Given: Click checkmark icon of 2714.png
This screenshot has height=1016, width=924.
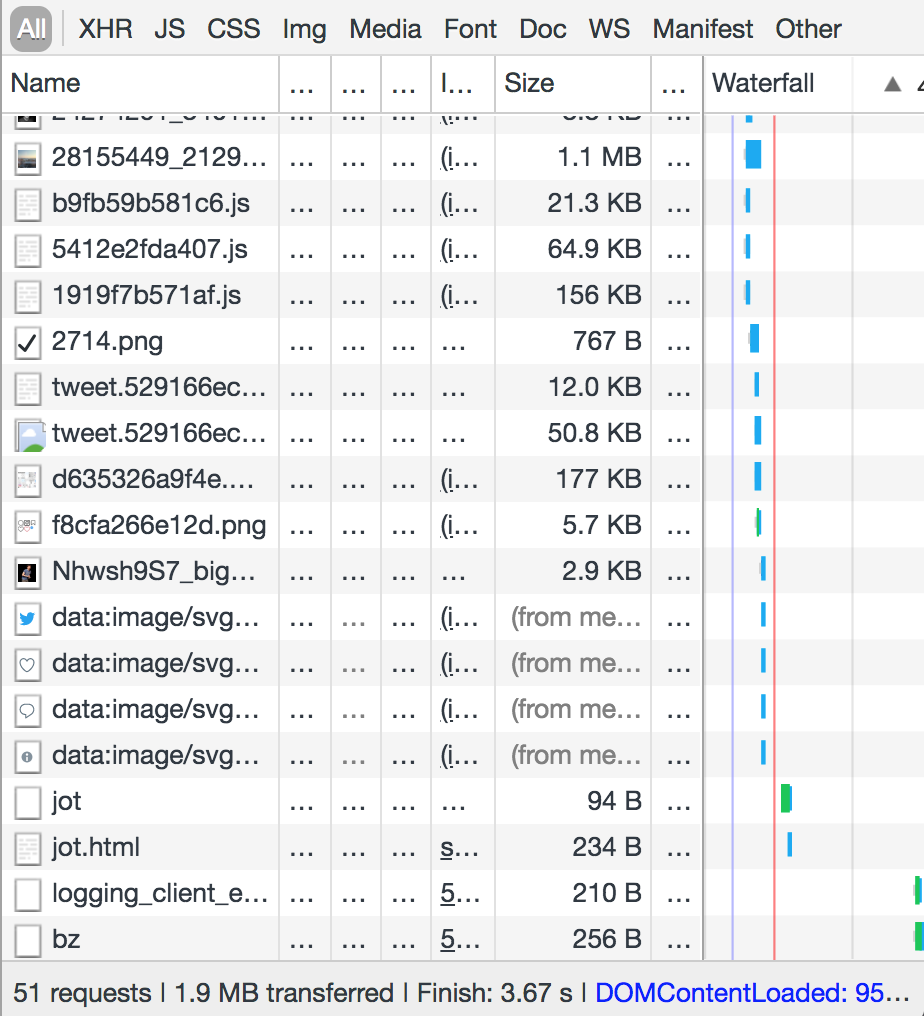Looking at the screenshot, I should [27, 341].
